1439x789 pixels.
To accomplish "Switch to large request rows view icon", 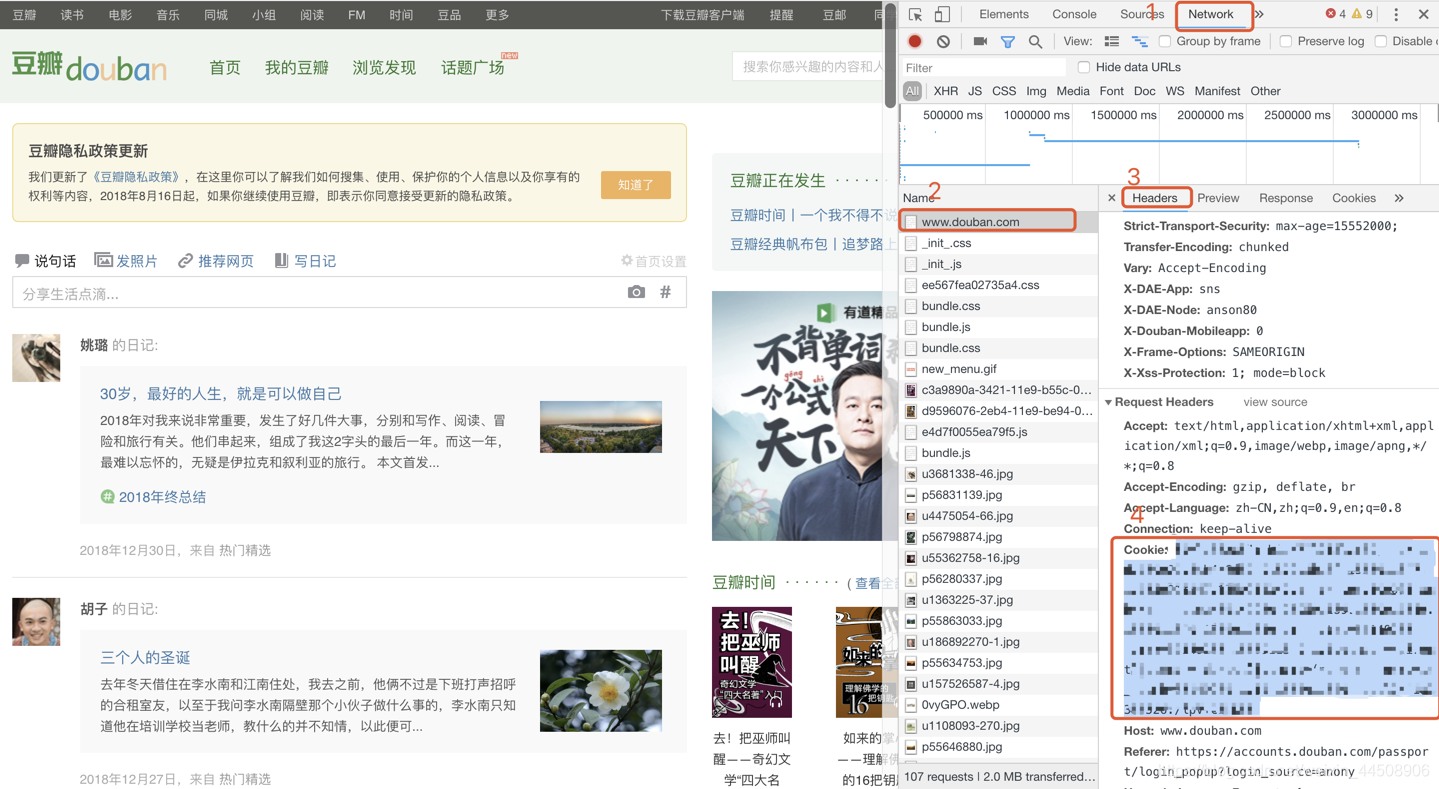I will click(1111, 42).
